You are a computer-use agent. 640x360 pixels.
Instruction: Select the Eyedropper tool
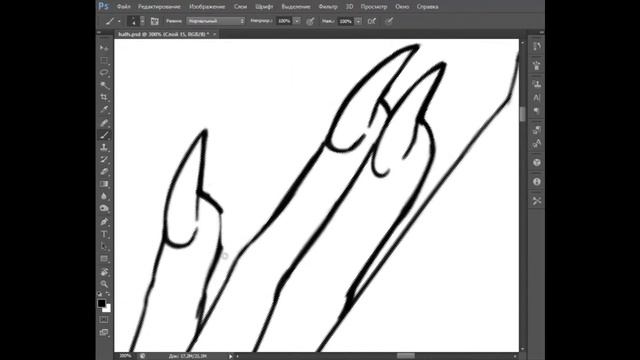[104, 110]
